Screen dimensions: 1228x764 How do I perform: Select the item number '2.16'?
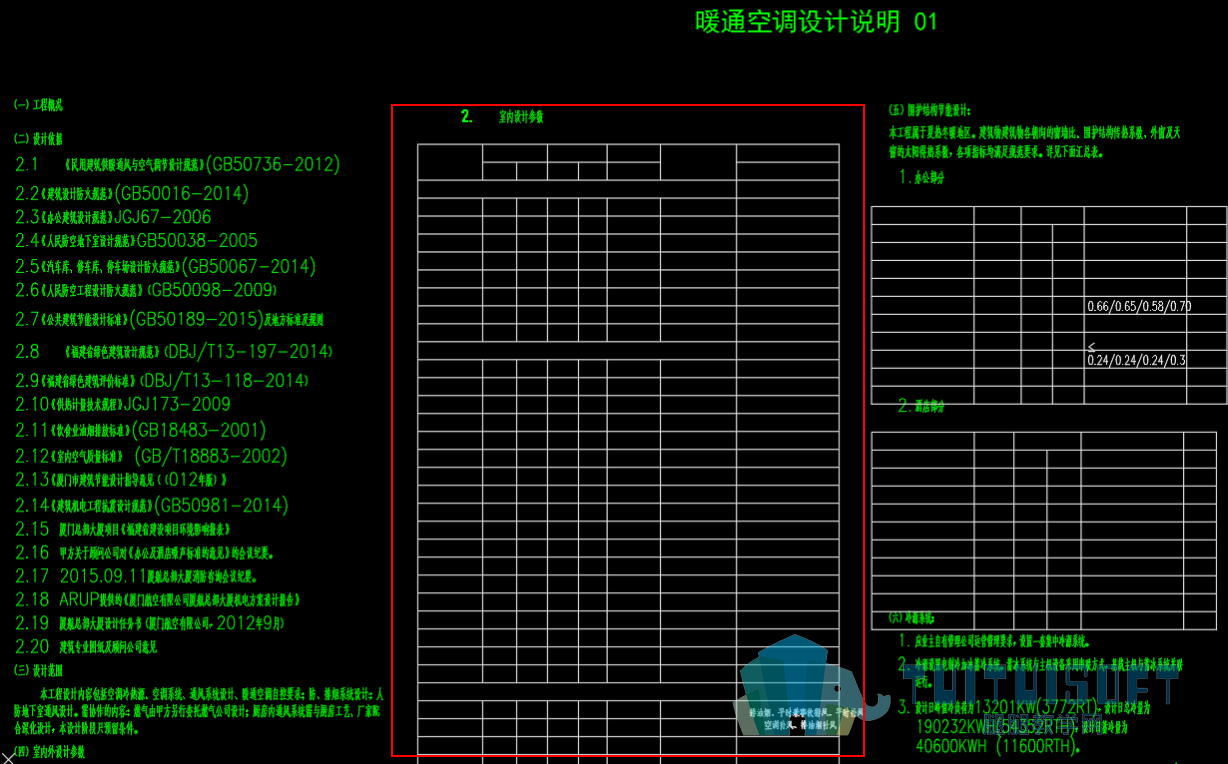click(32, 552)
